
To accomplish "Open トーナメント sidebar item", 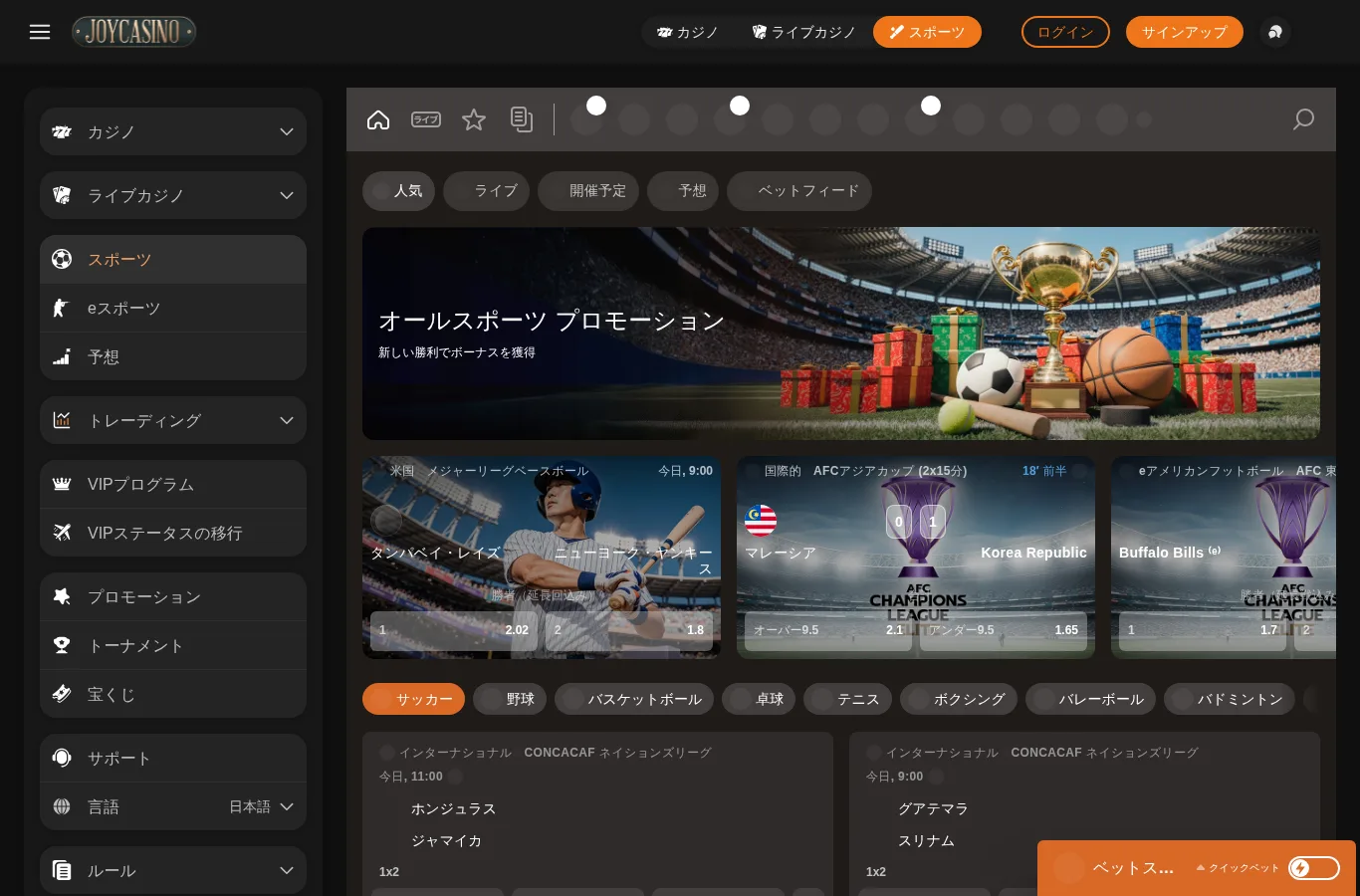I will (x=173, y=645).
